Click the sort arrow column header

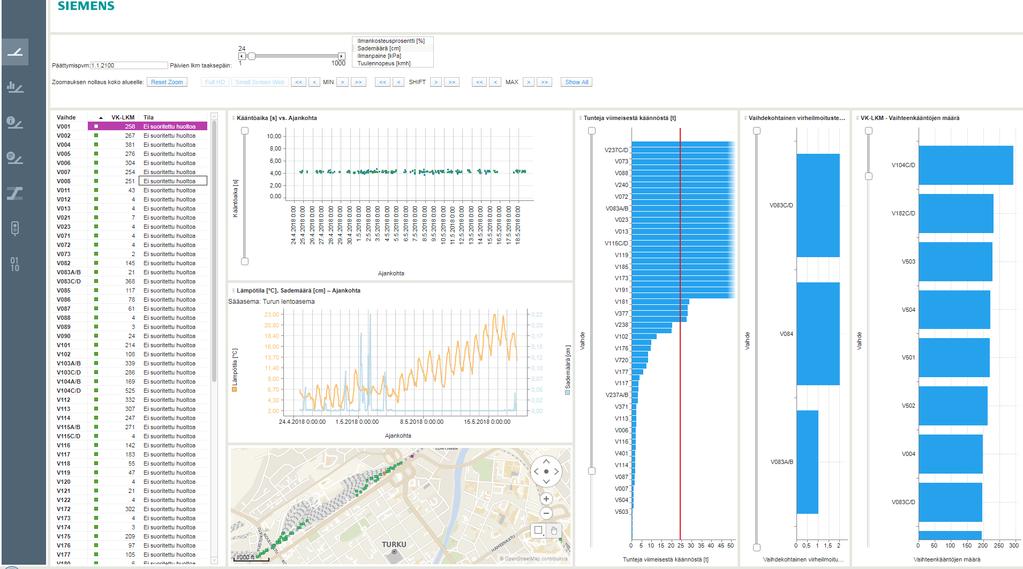point(100,117)
